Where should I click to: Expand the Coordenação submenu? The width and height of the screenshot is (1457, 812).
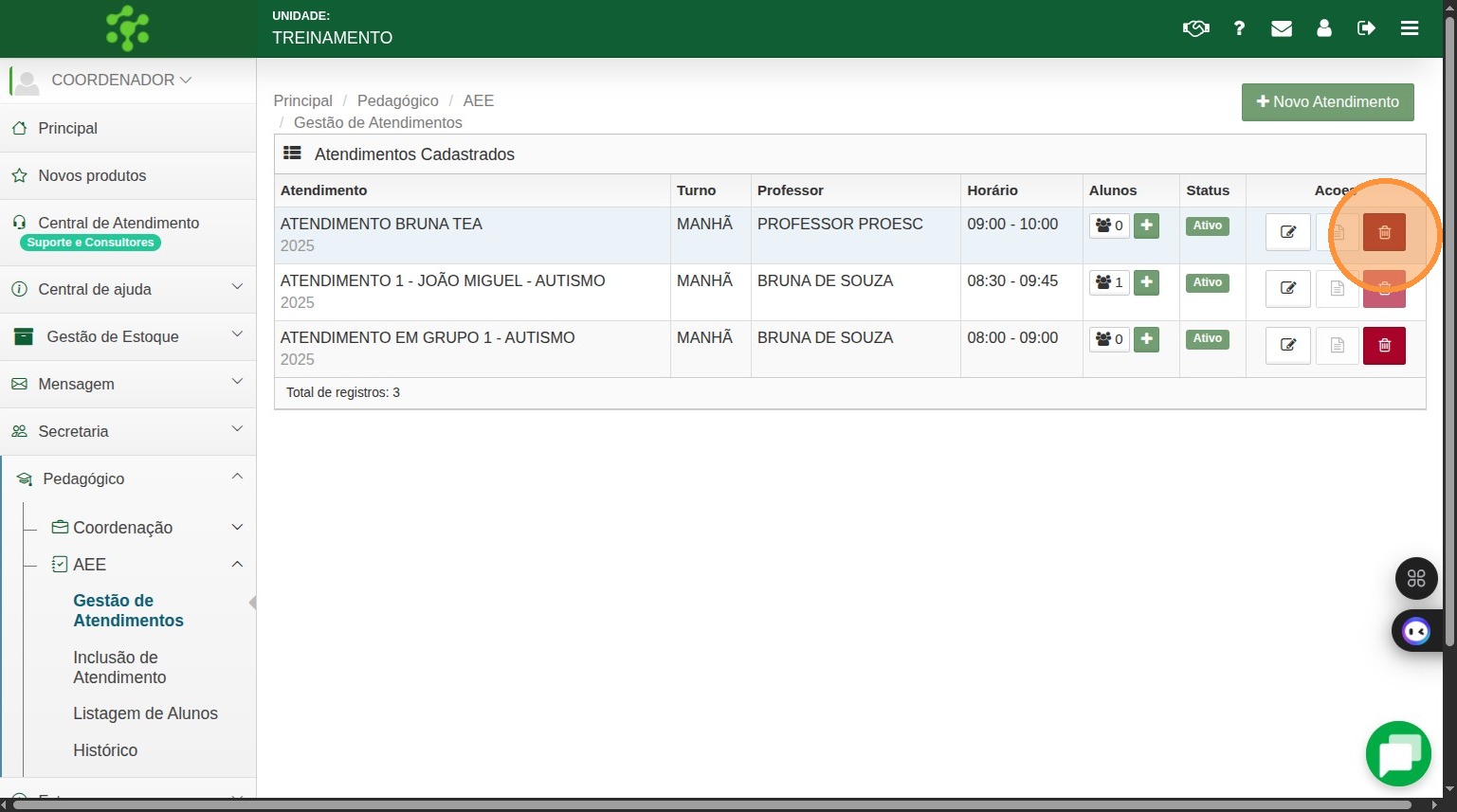point(147,528)
